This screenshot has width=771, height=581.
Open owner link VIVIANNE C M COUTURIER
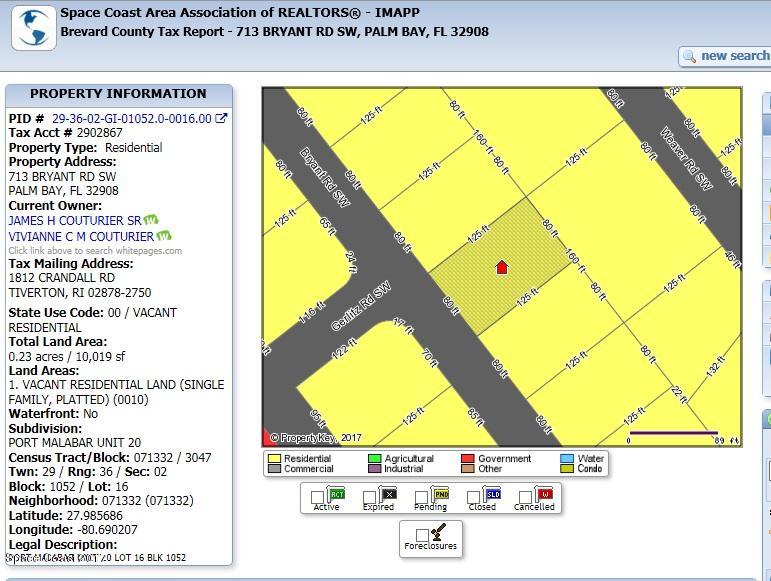point(81,236)
